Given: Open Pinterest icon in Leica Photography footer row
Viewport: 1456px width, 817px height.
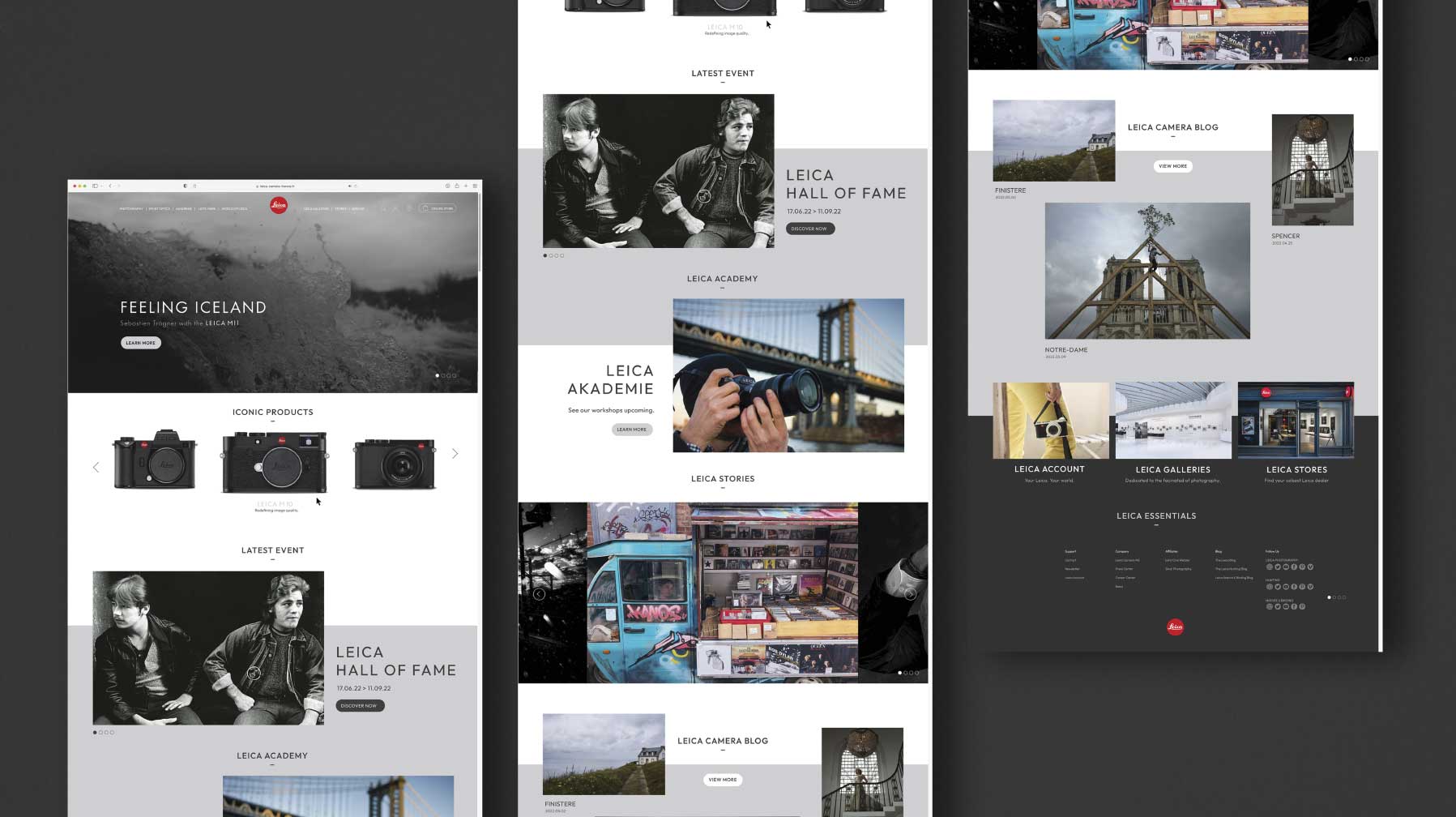Looking at the screenshot, I should 1302,567.
